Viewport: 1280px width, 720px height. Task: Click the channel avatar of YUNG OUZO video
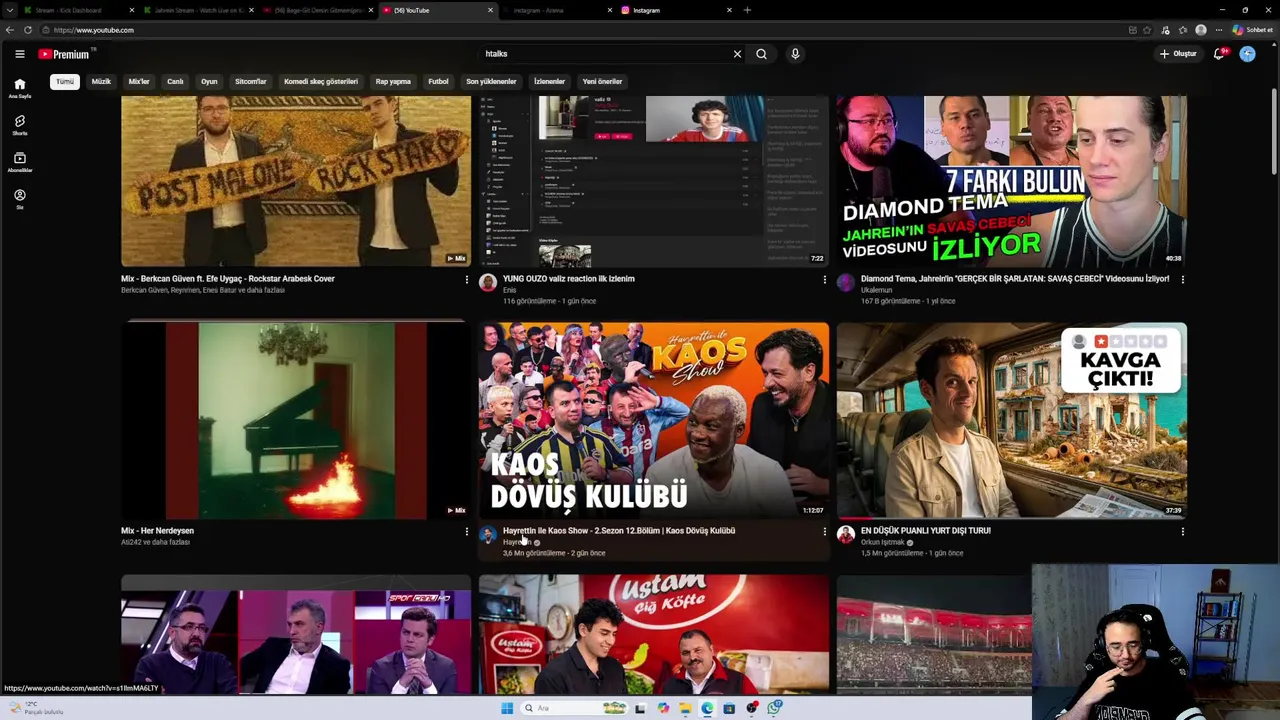tap(488, 283)
